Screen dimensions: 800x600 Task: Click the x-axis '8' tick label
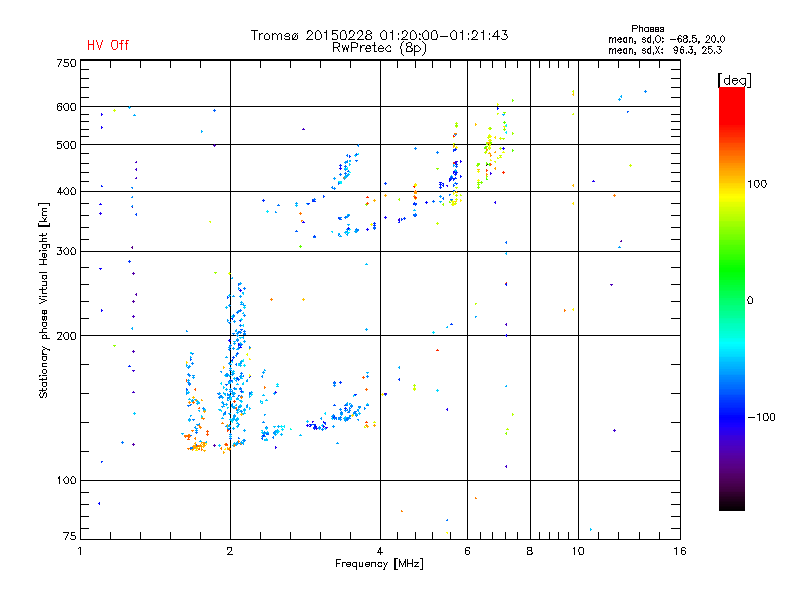coord(530,551)
